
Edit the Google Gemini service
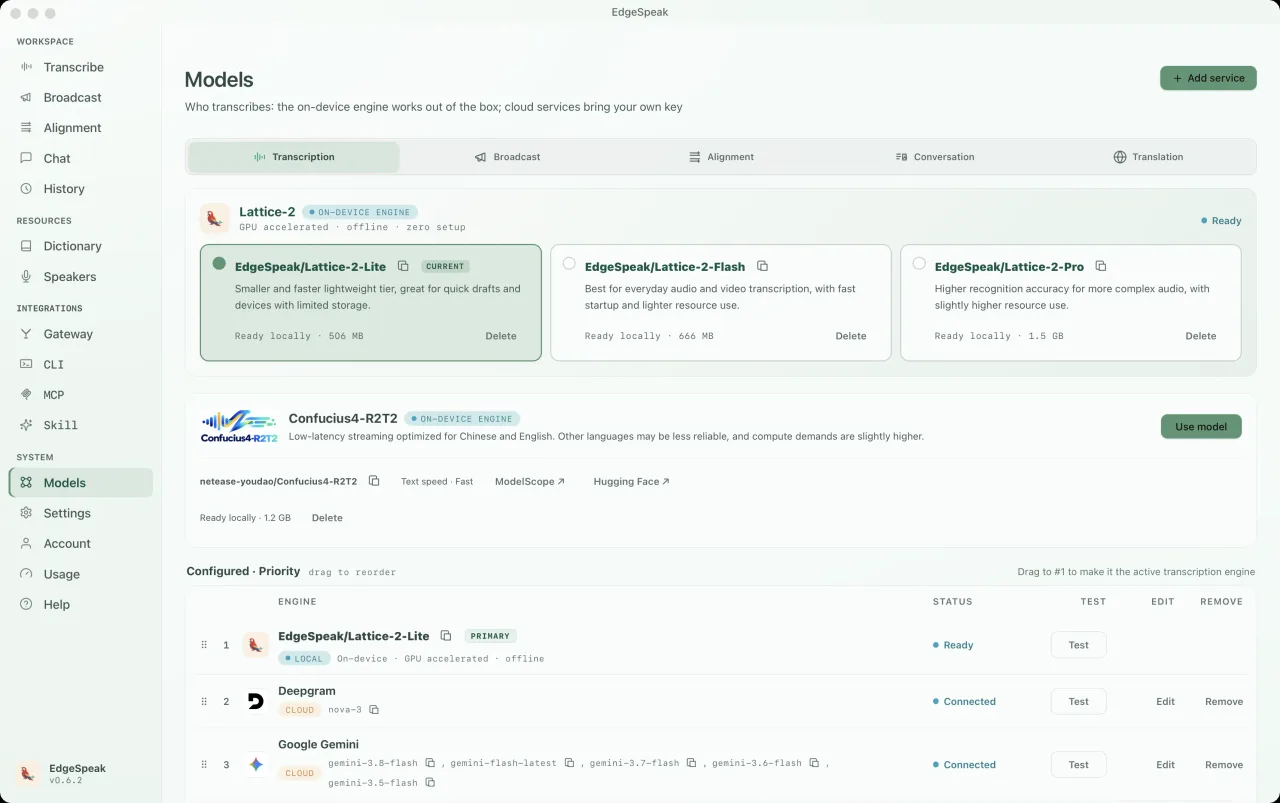pyautogui.click(x=1165, y=765)
